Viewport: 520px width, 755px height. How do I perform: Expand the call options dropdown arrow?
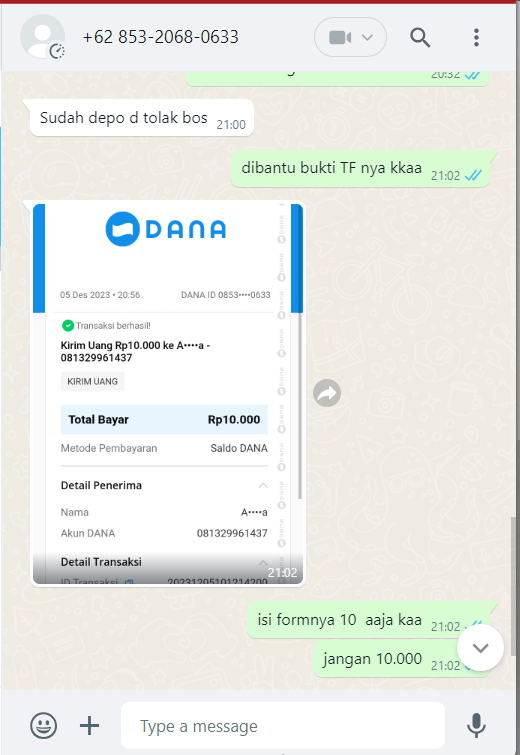point(367,37)
